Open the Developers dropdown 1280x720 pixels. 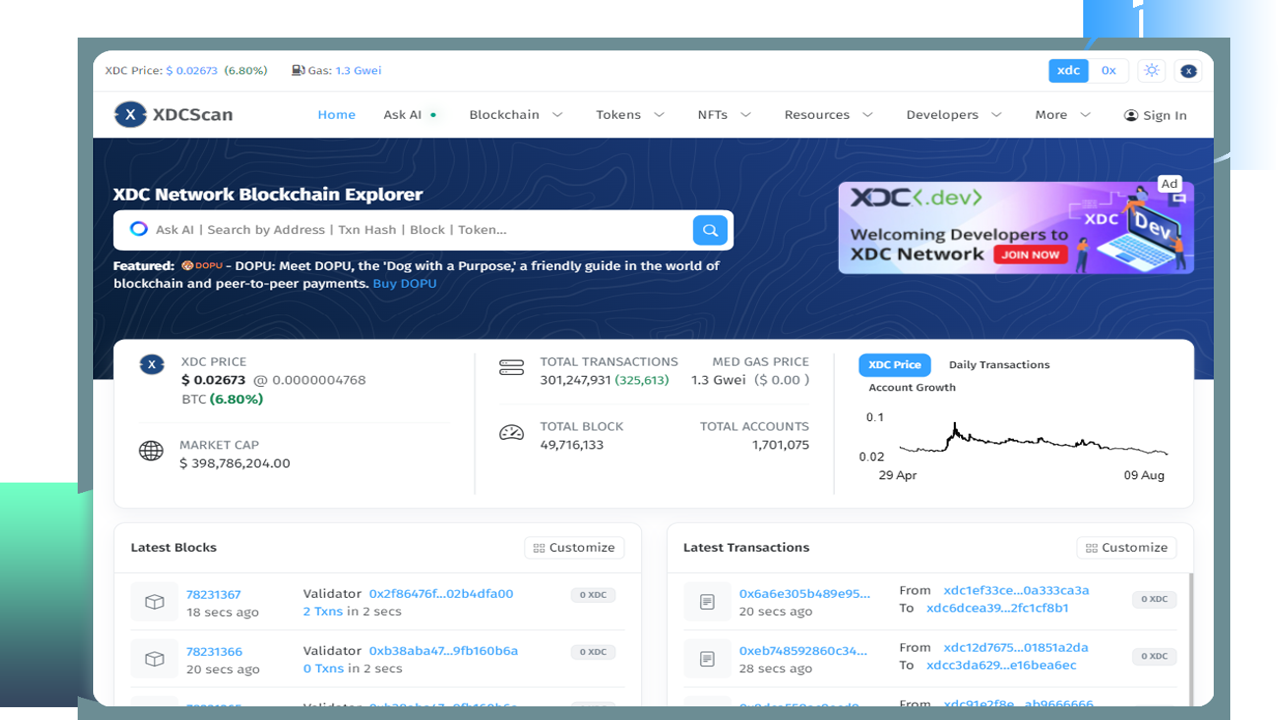[x=954, y=115]
